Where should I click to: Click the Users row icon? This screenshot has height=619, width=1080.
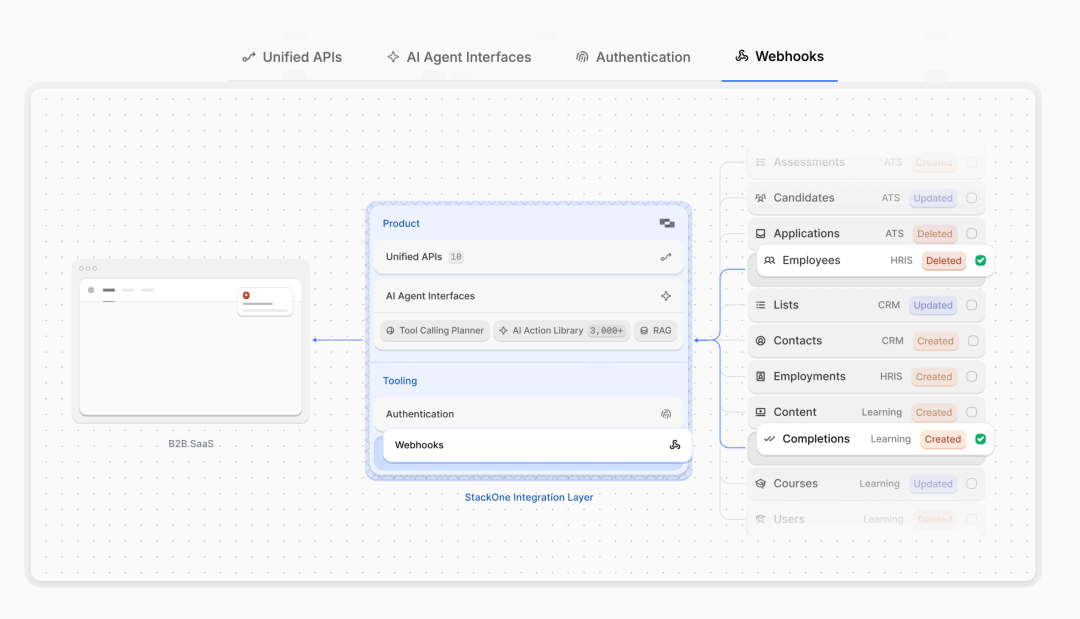click(x=760, y=519)
